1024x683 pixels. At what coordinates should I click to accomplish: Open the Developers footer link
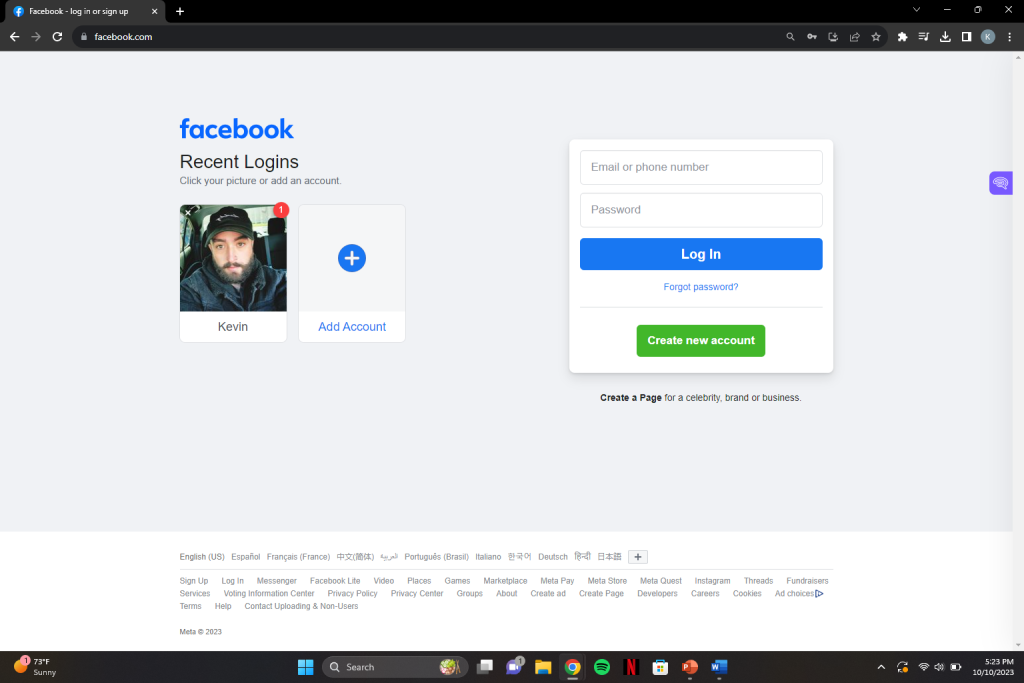click(x=658, y=594)
